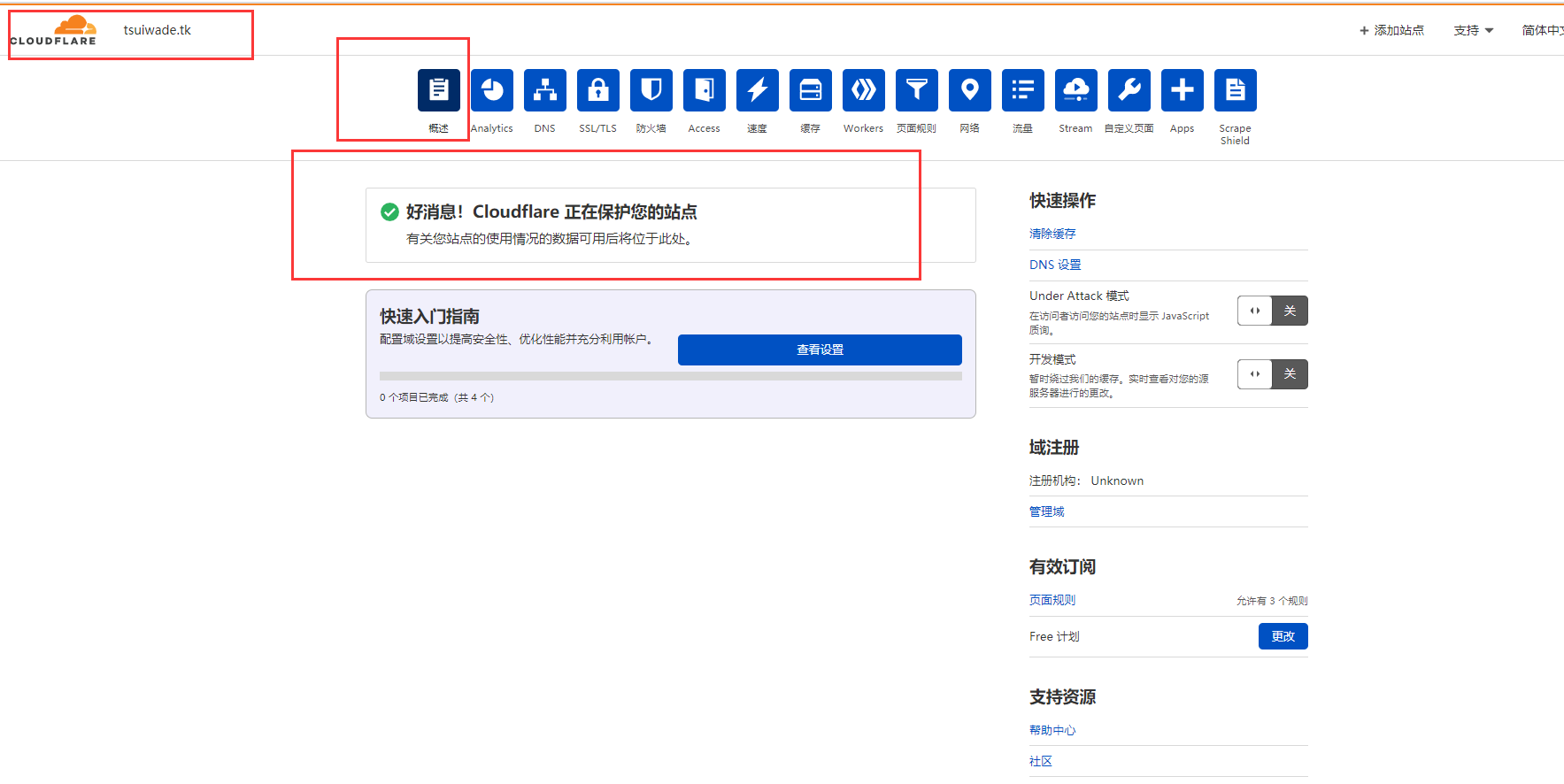Click the 'Free 计划' text
Screen dimensions: 1564x784
point(1054,636)
